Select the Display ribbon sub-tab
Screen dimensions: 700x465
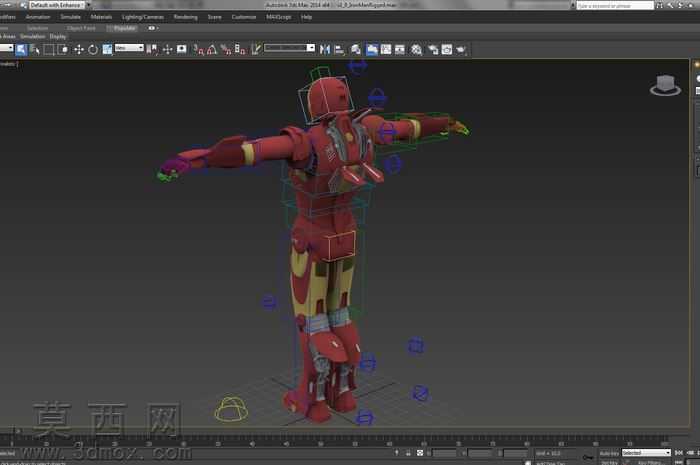pos(58,37)
